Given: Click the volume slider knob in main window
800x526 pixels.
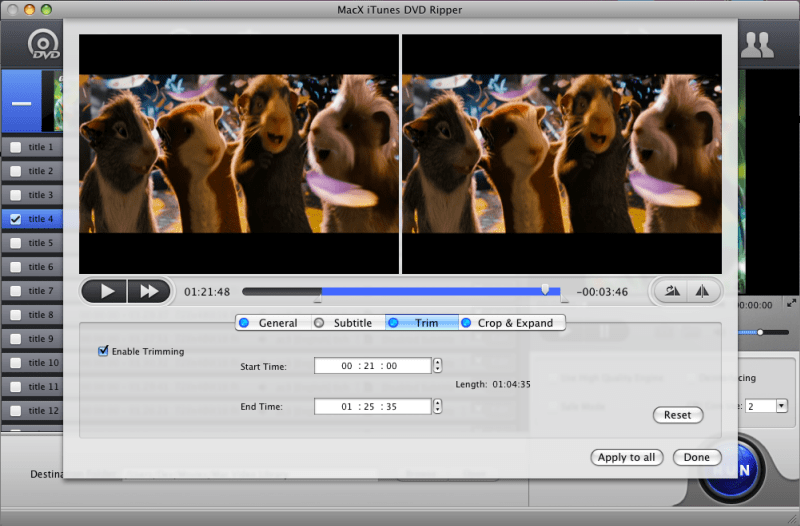Looking at the screenshot, I should pyautogui.click(x=760, y=332).
